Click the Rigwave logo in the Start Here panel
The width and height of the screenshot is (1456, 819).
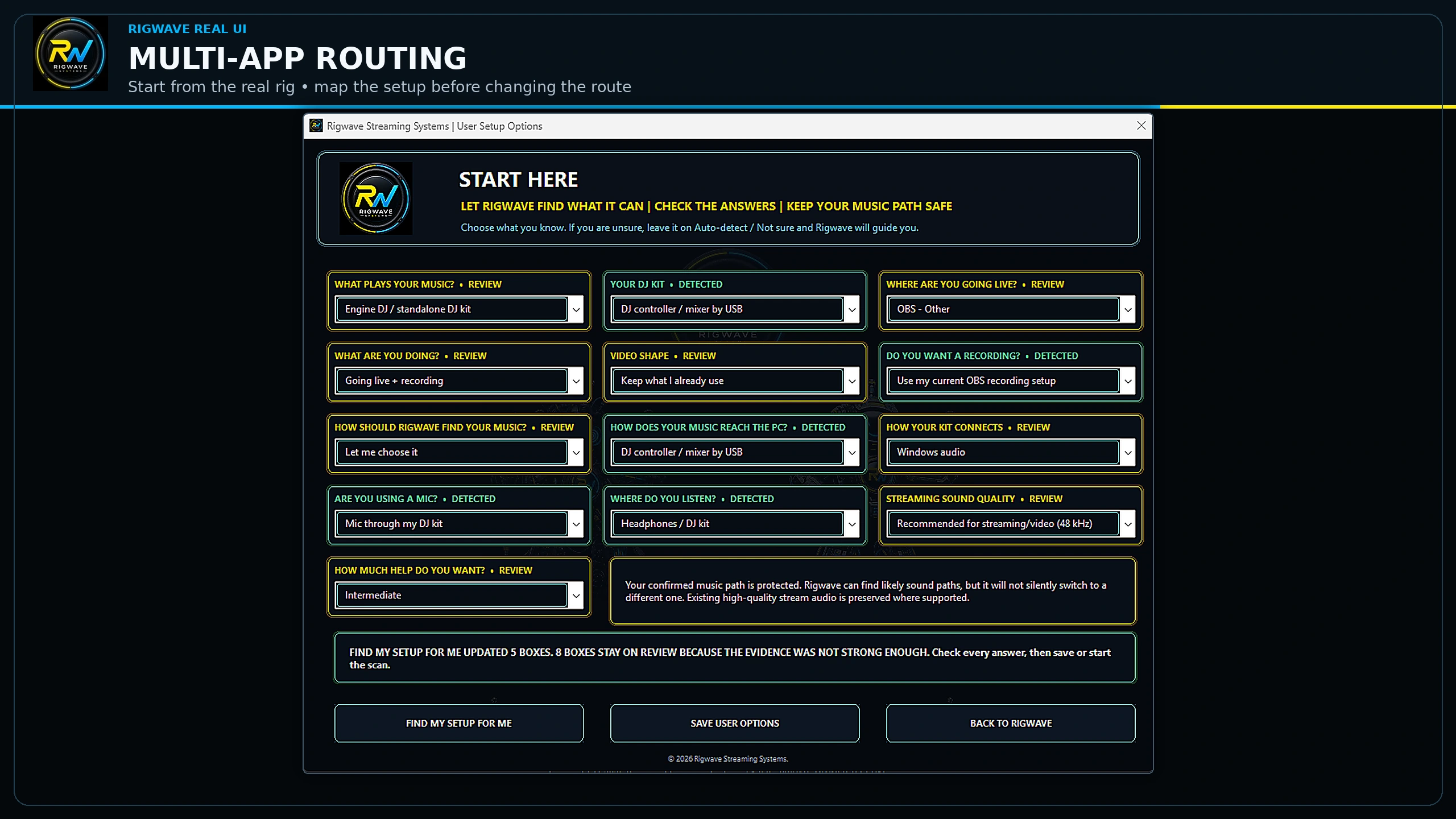pos(376,198)
